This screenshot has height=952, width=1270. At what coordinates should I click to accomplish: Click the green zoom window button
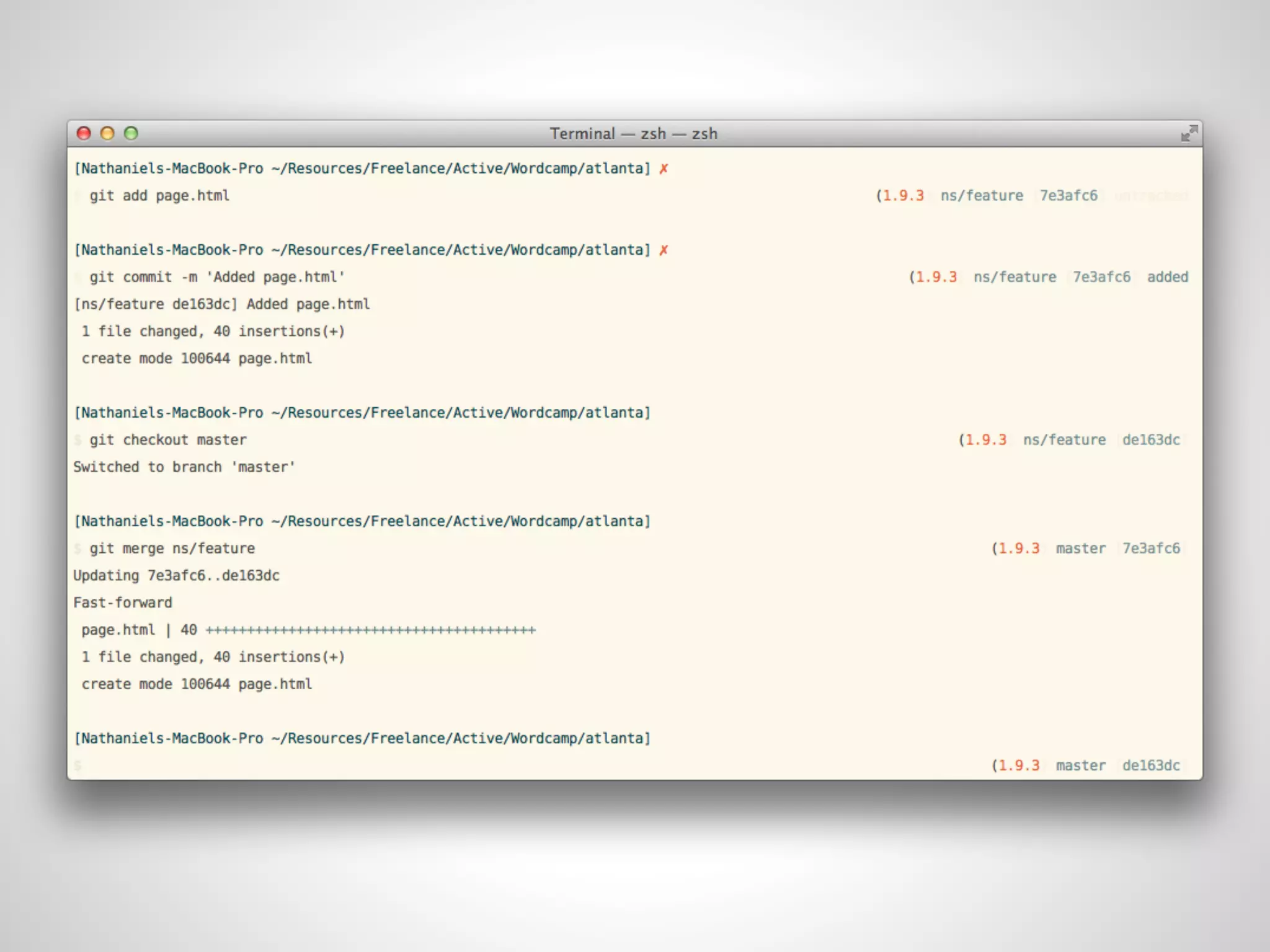coord(131,133)
